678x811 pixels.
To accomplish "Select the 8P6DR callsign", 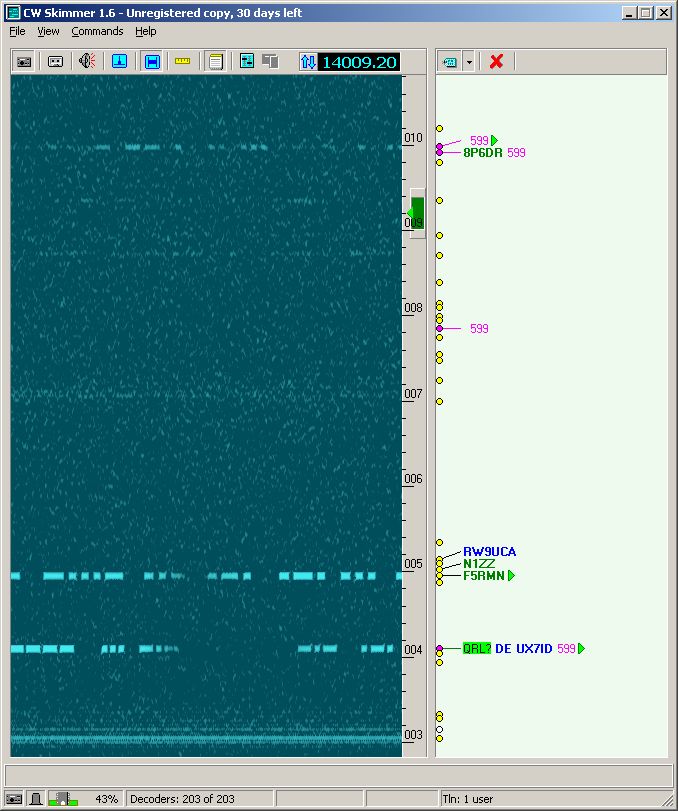I will pos(483,153).
